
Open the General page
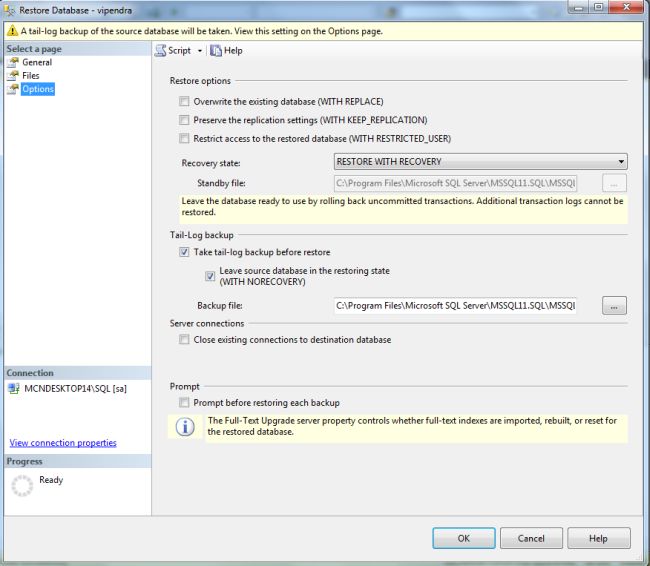coord(37,62)
